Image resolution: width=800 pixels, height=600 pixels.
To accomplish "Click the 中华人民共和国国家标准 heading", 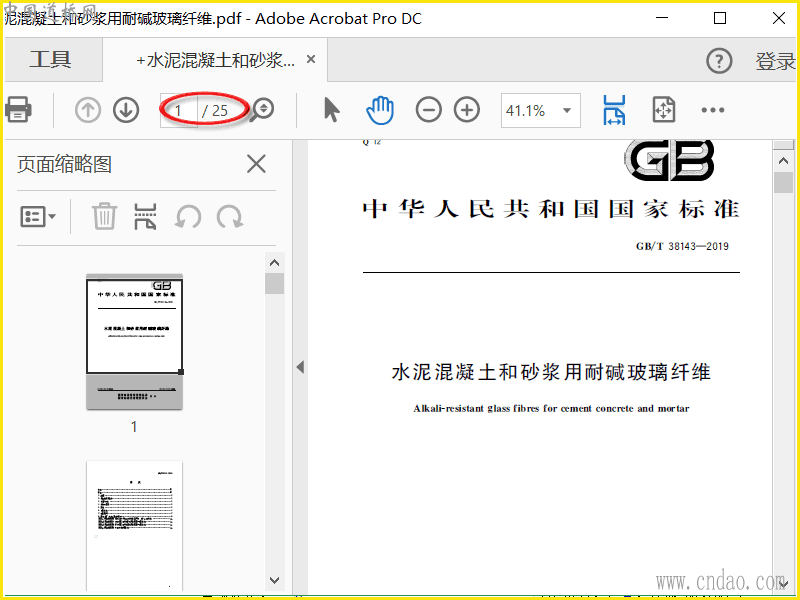I will click(x=551, y=209).
